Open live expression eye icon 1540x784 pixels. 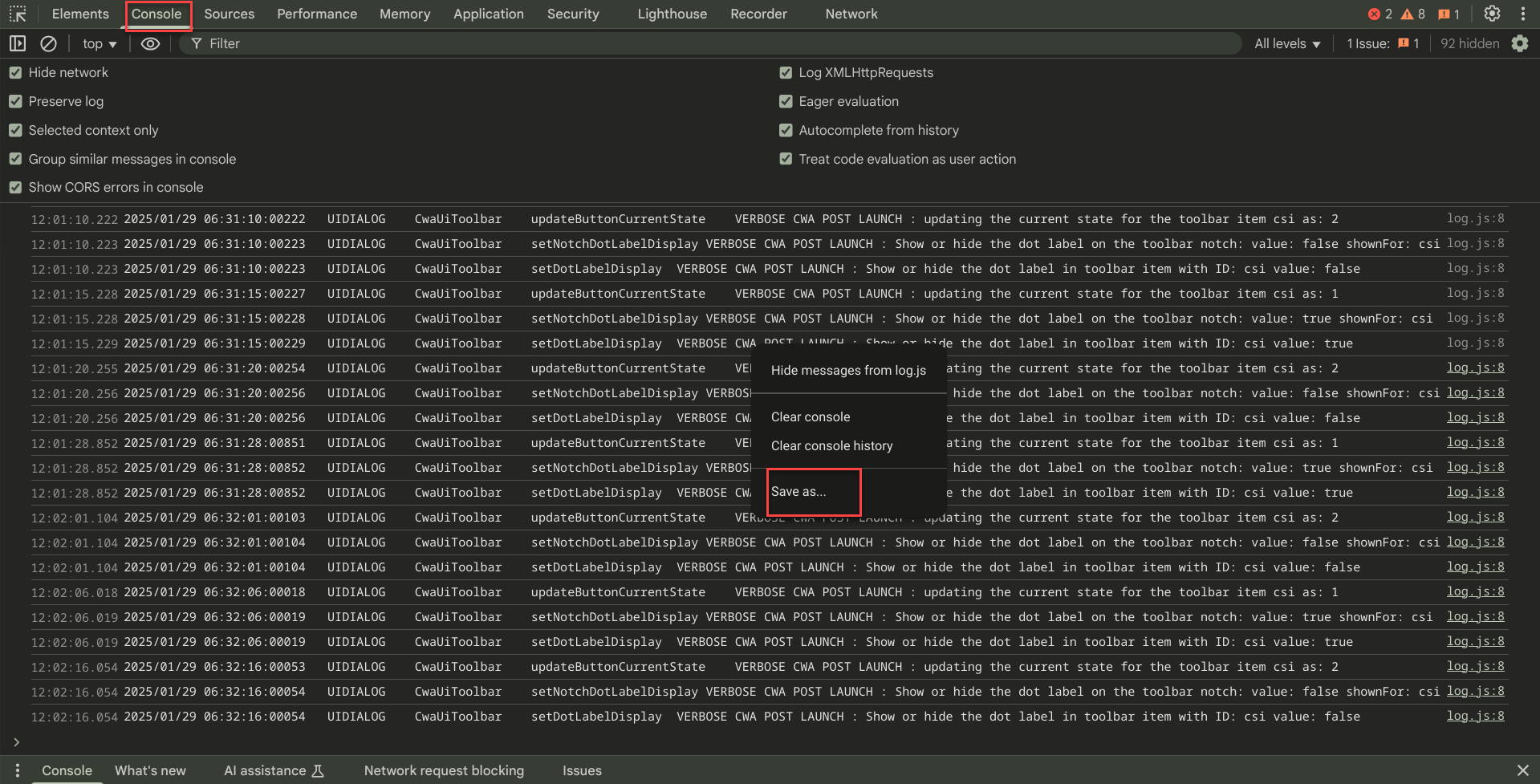pos(150,43)
